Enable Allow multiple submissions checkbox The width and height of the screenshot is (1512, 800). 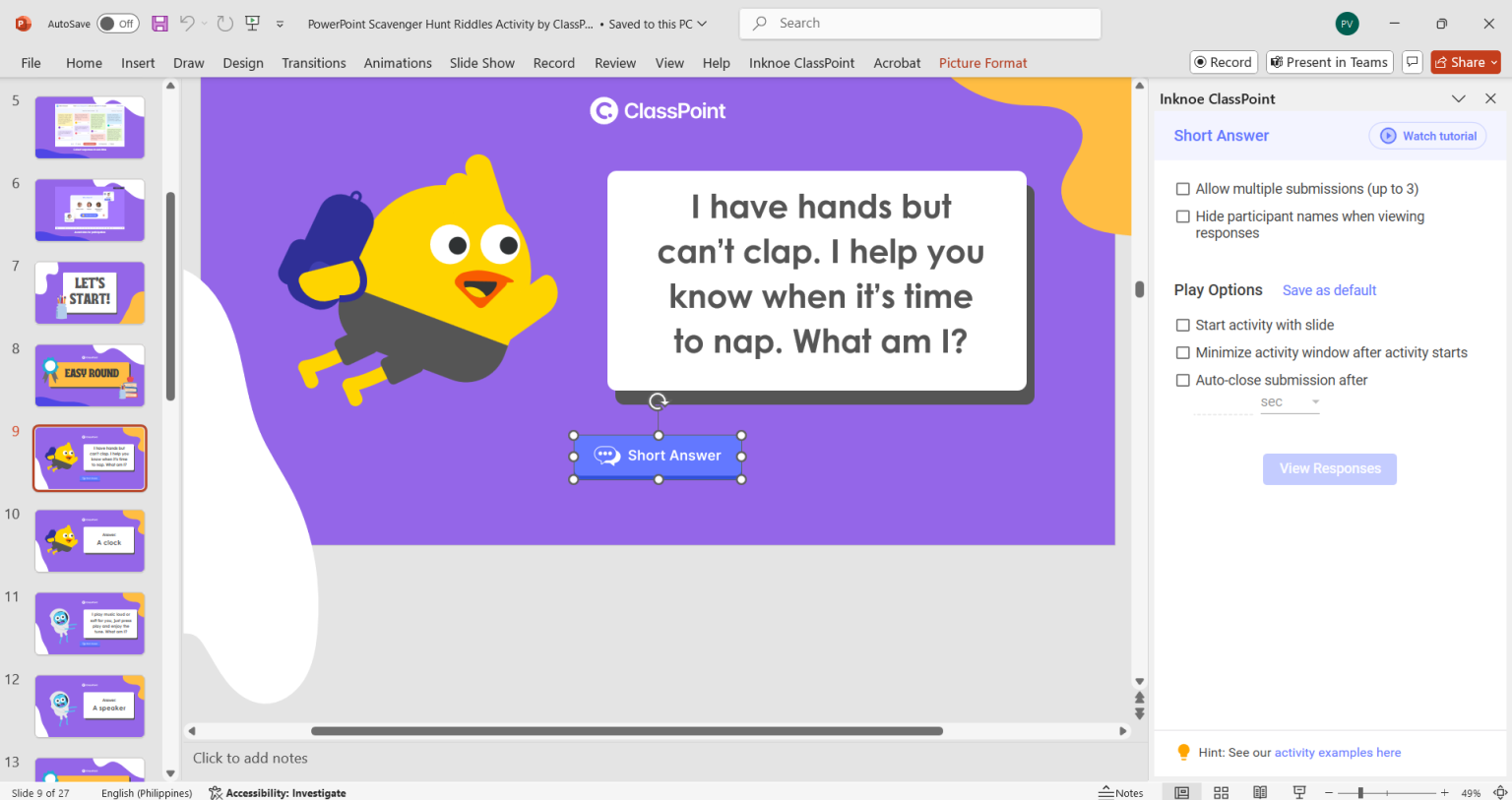tap(1182, 188)
